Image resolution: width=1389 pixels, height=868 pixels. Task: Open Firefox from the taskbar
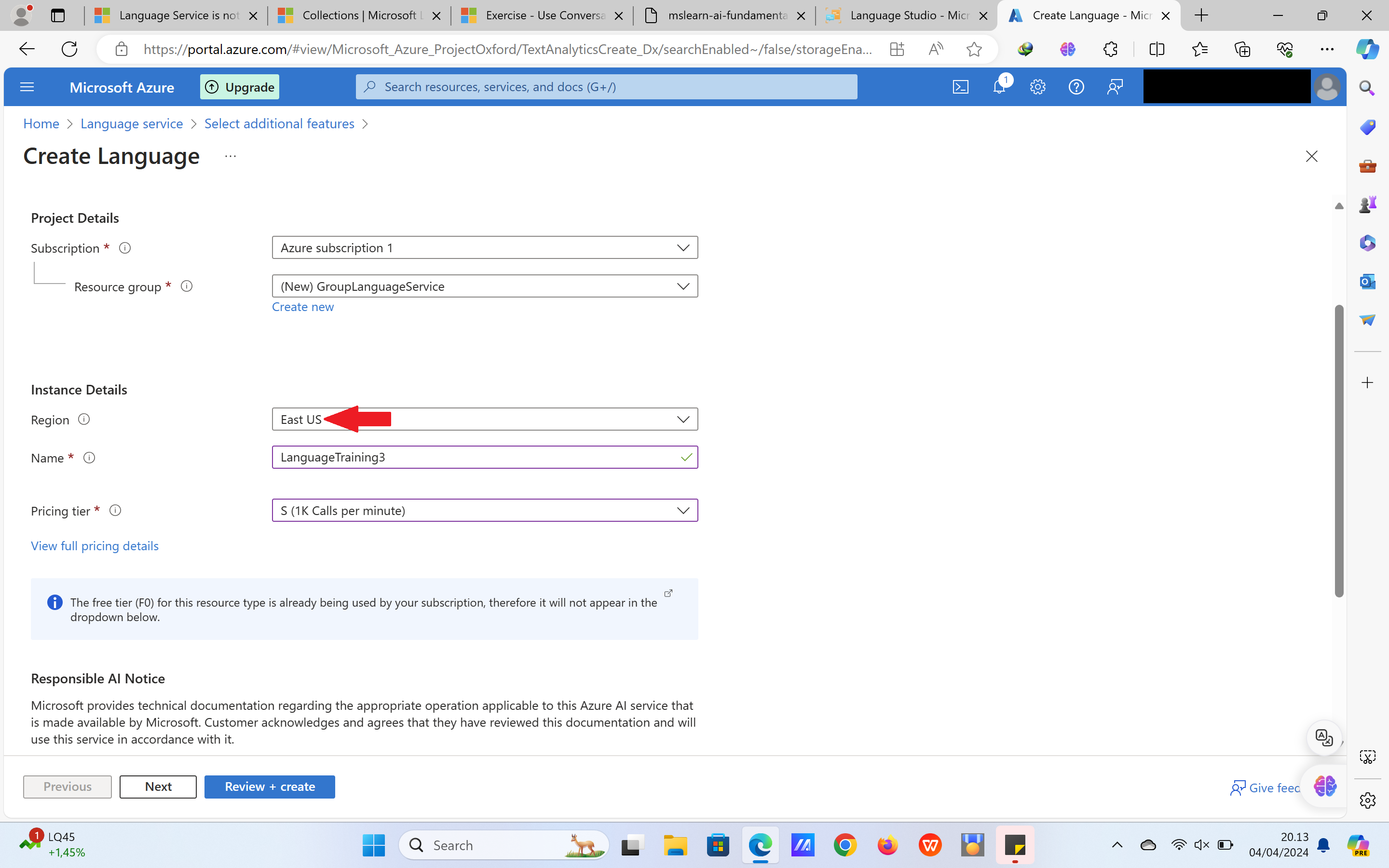coord(887,845)
